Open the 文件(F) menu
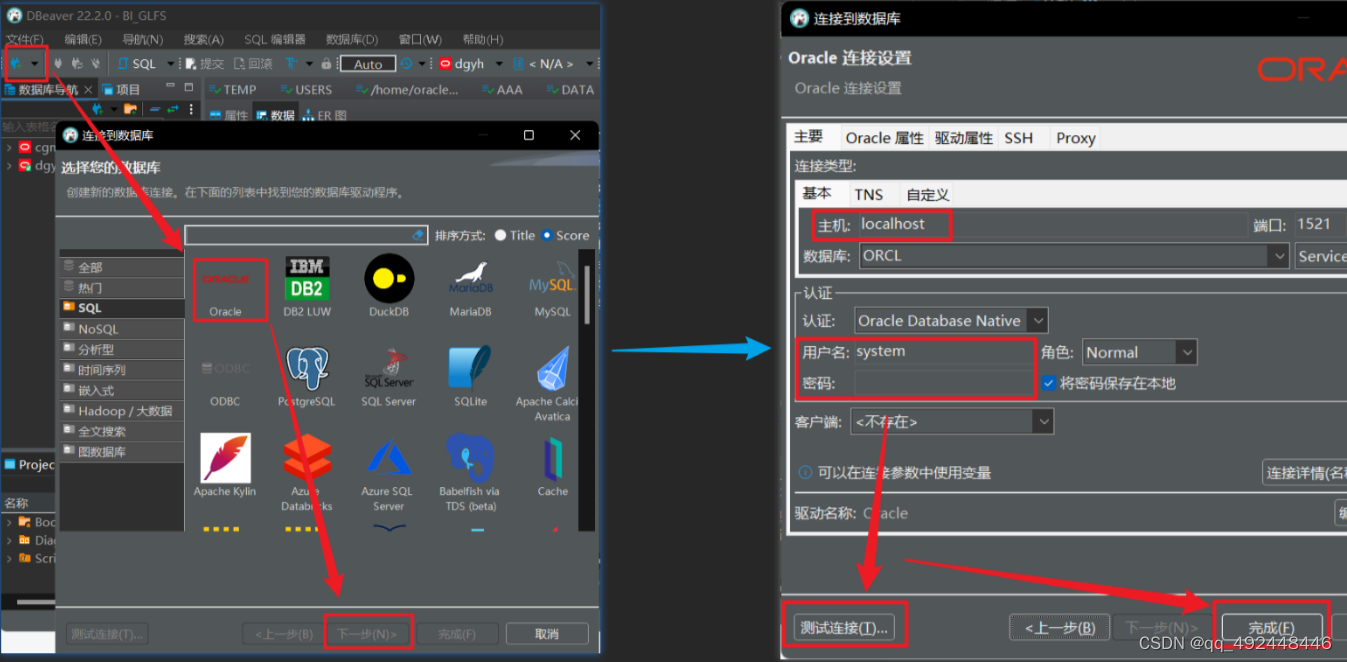 [x=25, y=39]
